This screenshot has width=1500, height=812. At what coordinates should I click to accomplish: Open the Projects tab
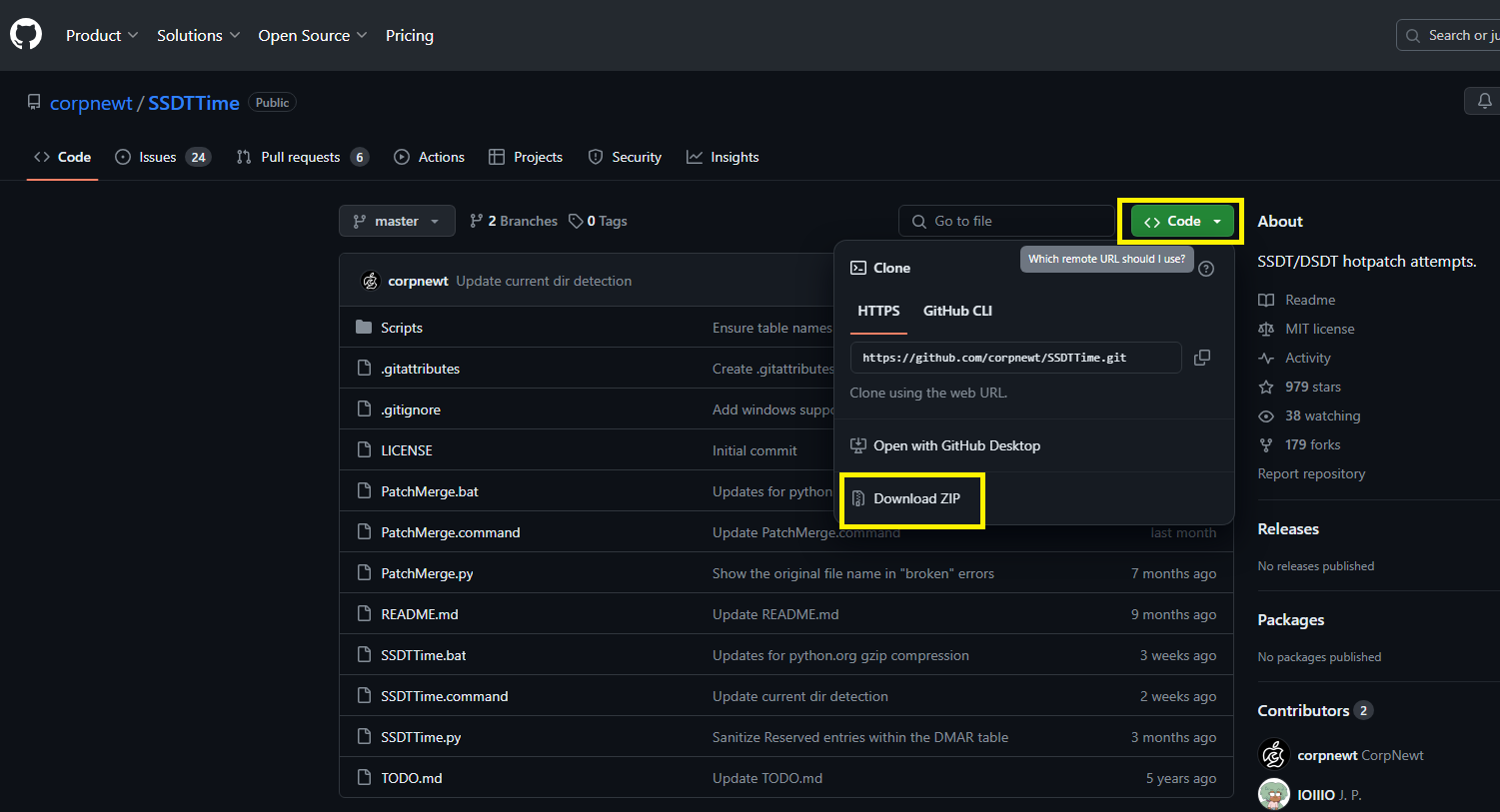coord(526,157)
